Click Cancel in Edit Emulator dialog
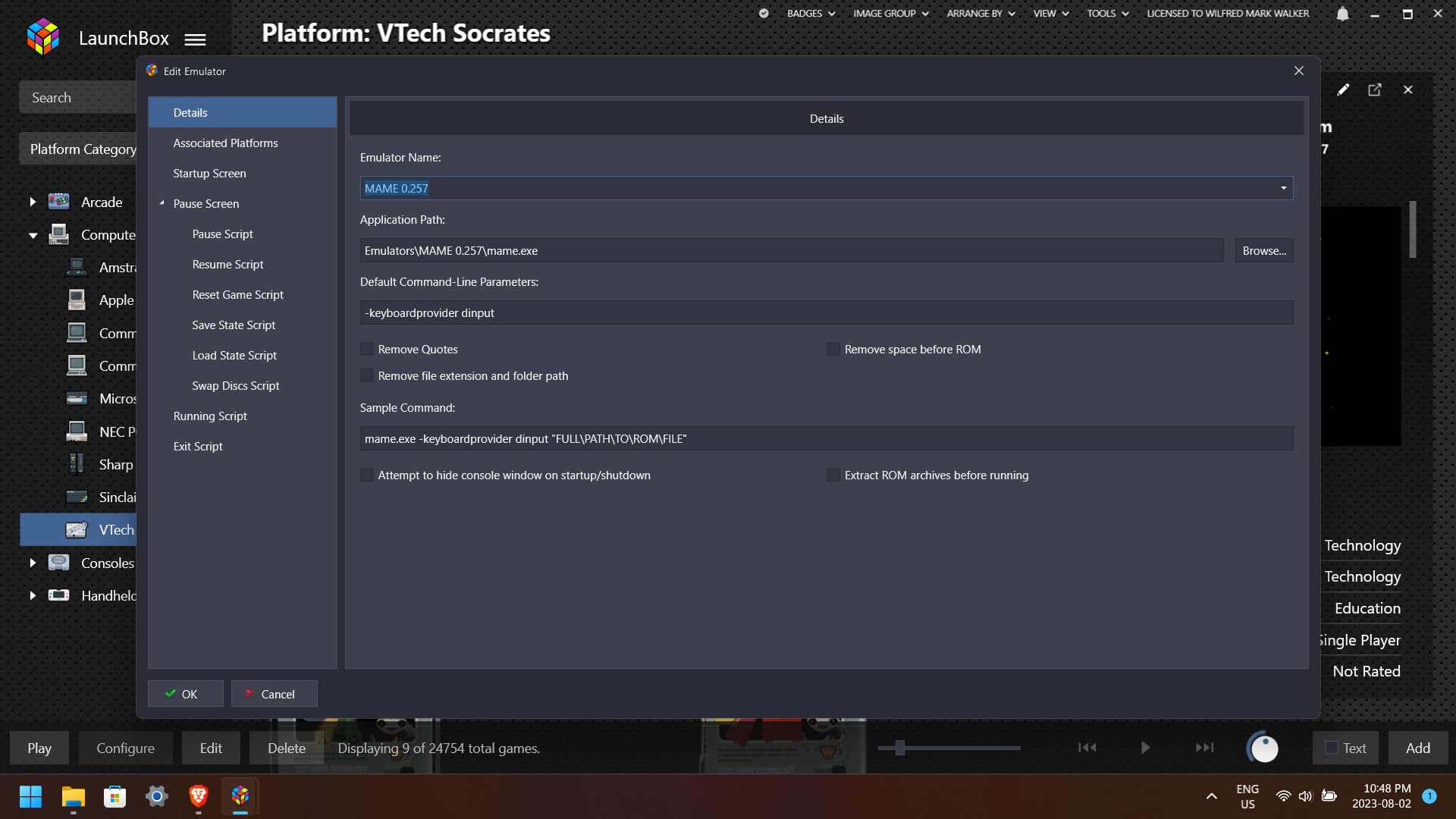 point(274,694)
